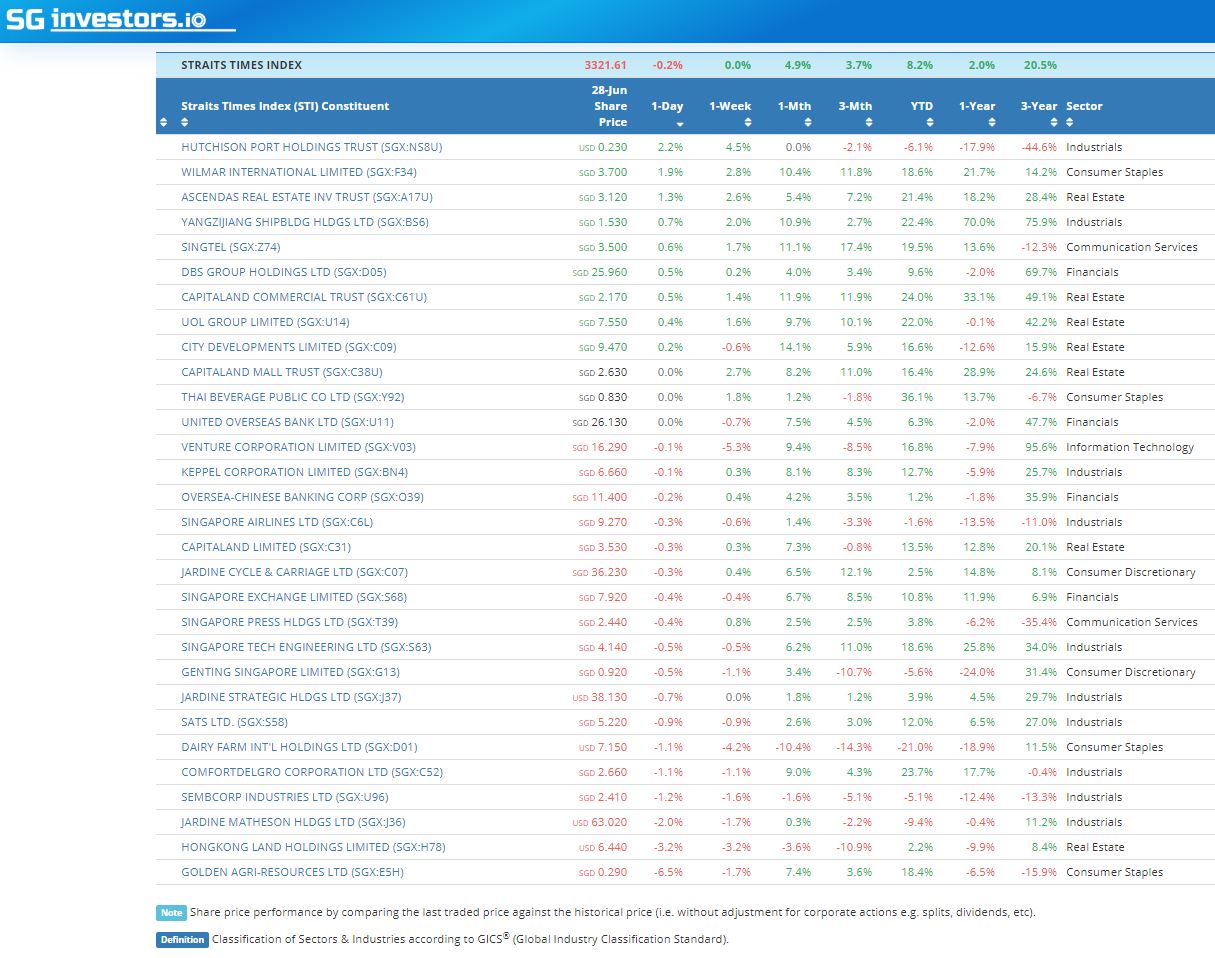The width and height of the screenshot is (1215, 958).
Task: Click the descending sort arrow under 1-Day
Action: coord(680,124)
